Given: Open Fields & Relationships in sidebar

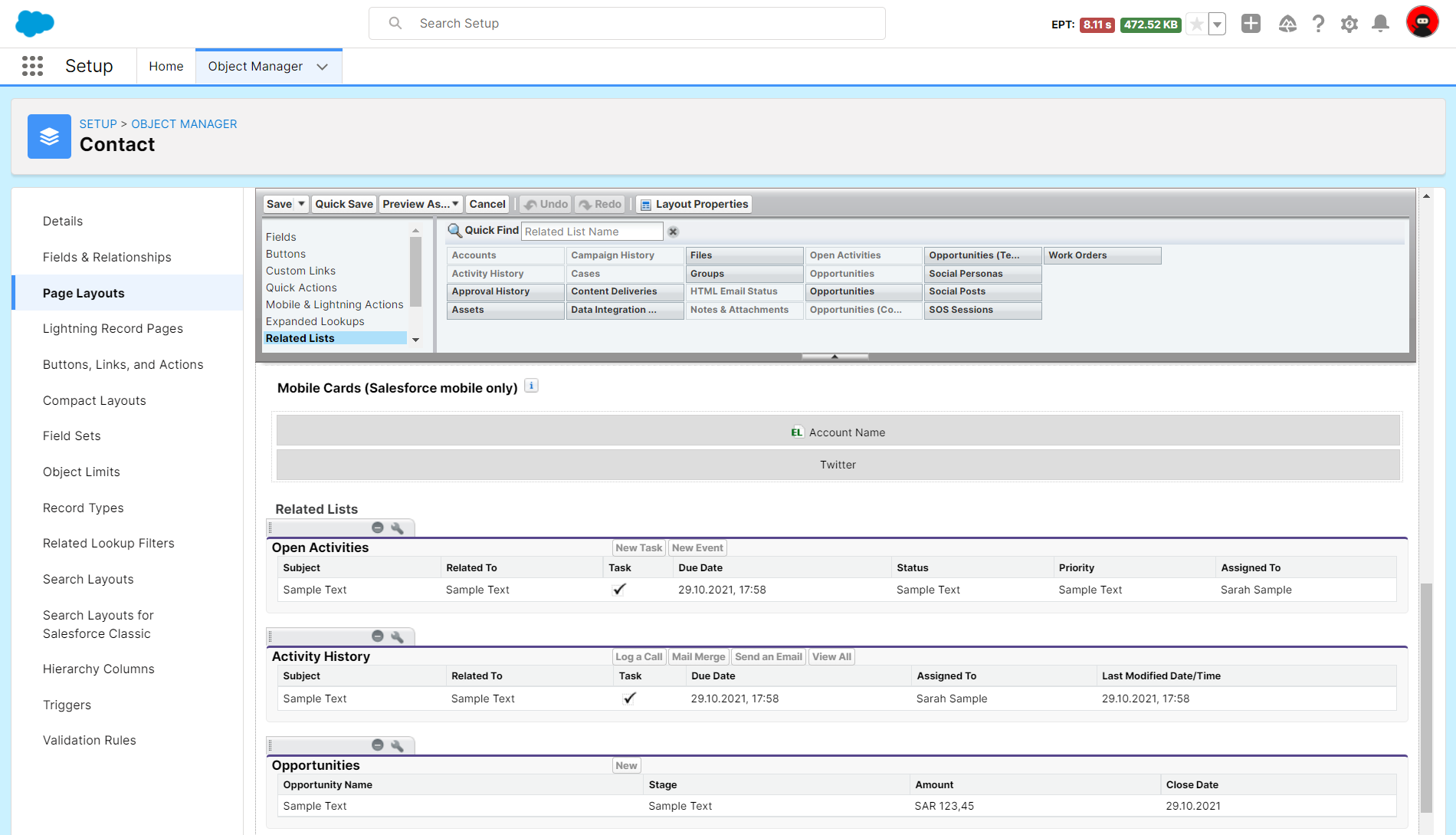Looking at the screenshot, I should pyautogui.click(x=107, y=257).
